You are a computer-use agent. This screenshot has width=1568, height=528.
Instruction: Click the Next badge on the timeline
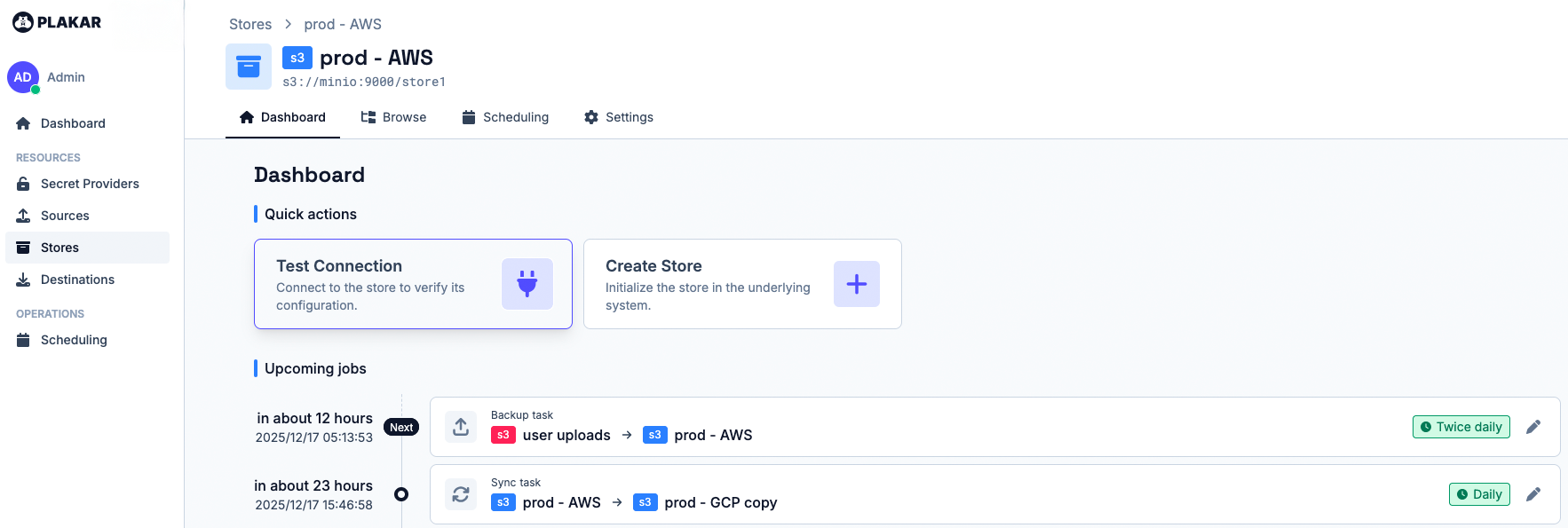[401, 427]
